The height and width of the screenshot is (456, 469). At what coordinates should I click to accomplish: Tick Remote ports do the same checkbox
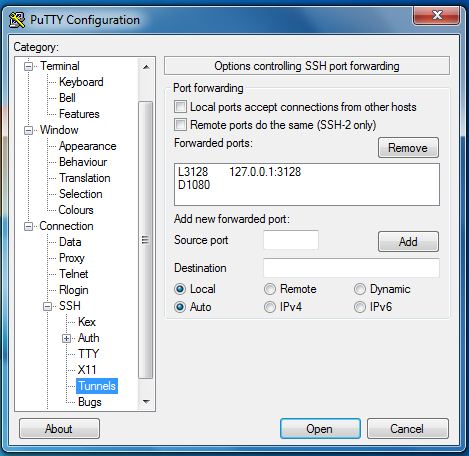coord(180,125)
